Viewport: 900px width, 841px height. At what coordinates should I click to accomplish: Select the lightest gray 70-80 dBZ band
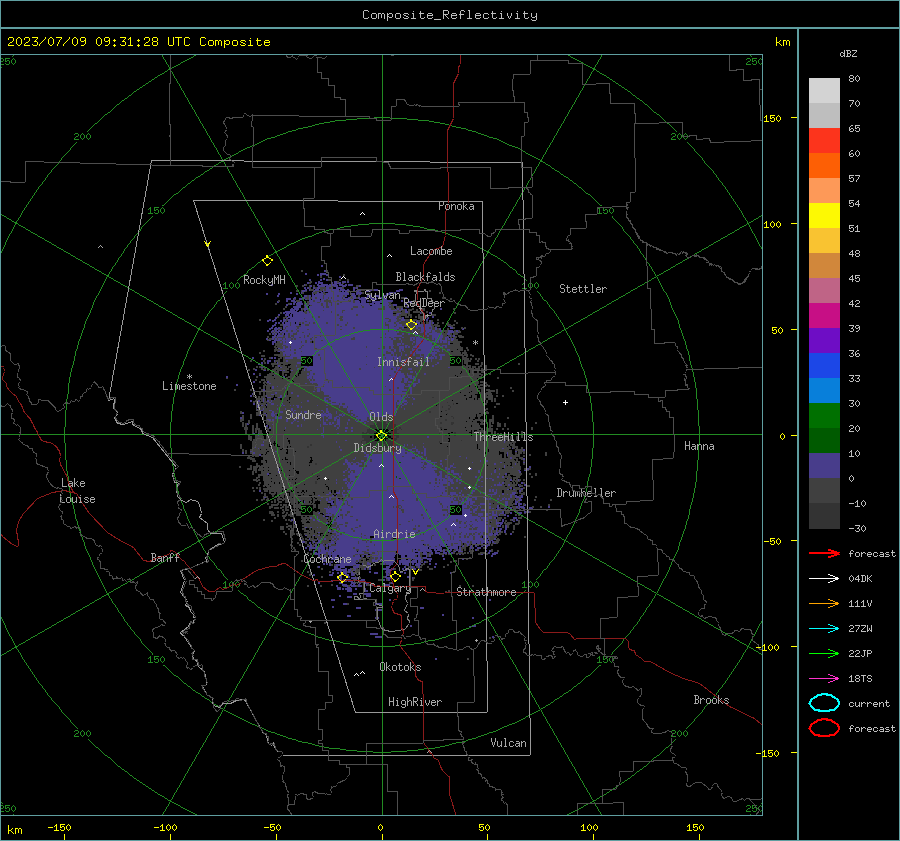824,91
